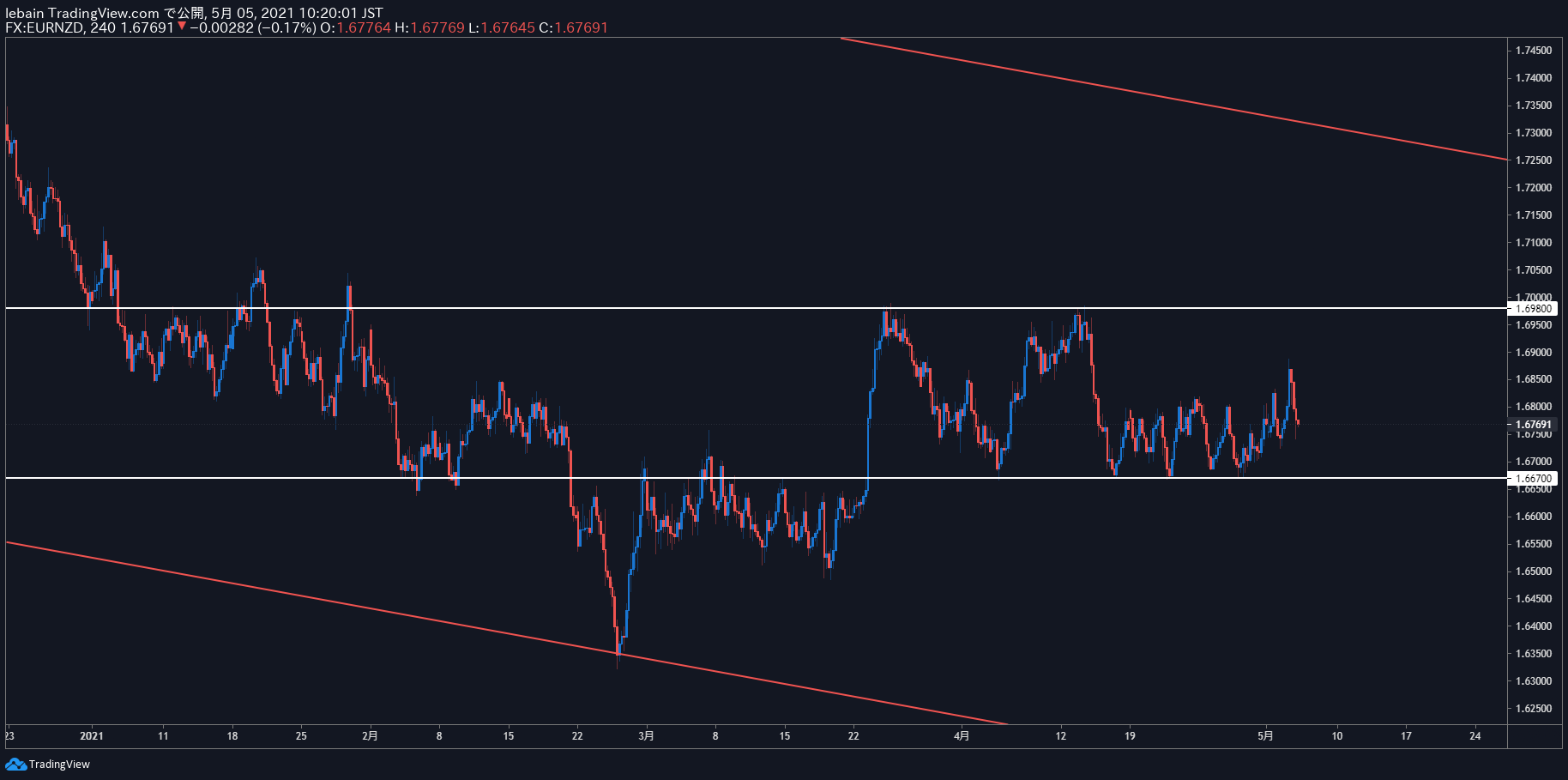Image resolution: width=1568 pixels, height=780 pixels.
Task: Click the 12 date marker on time axis
Action: point(1061,735)
